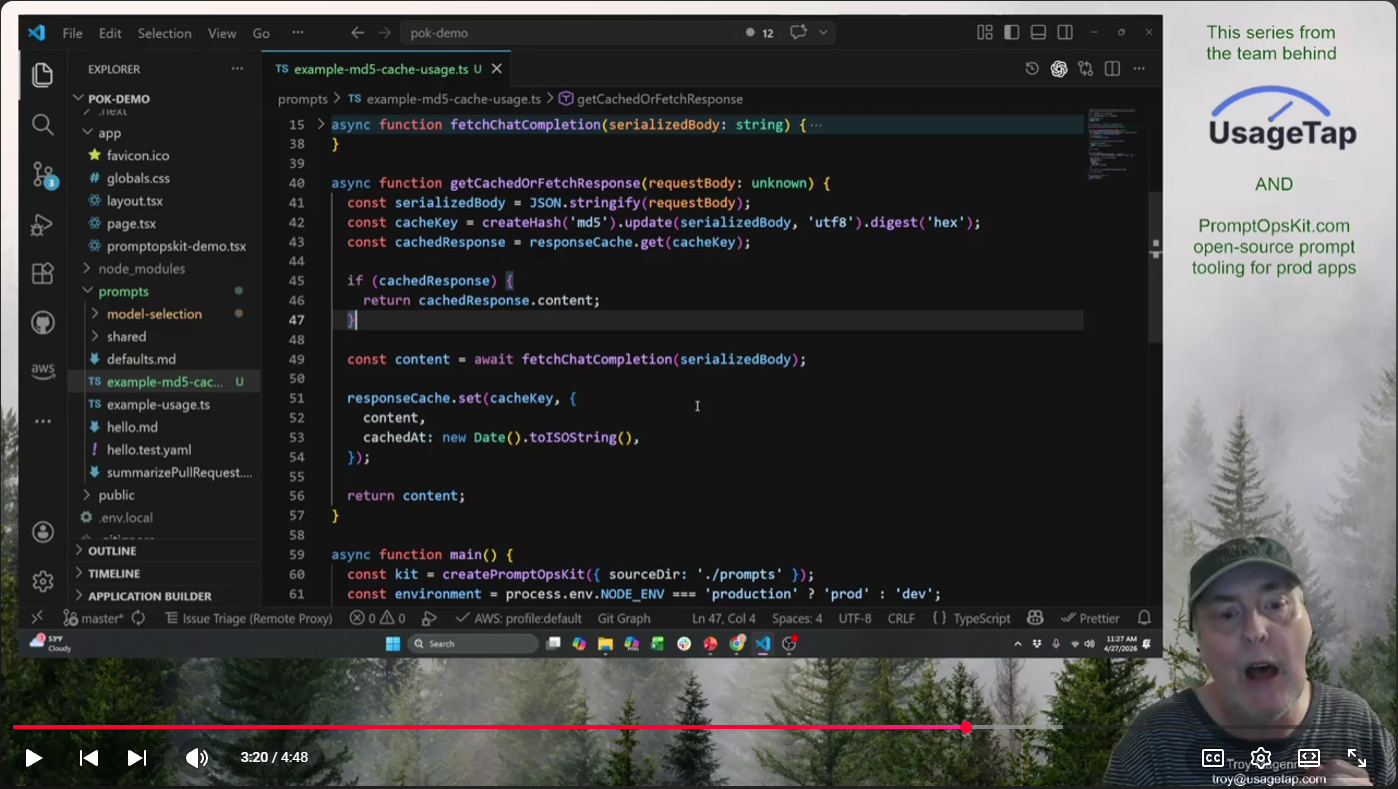The height and width of the screenshot is (789, 1398).
Task: Open the GitHub view in activity bar
Action: click(x=42, y=322)
